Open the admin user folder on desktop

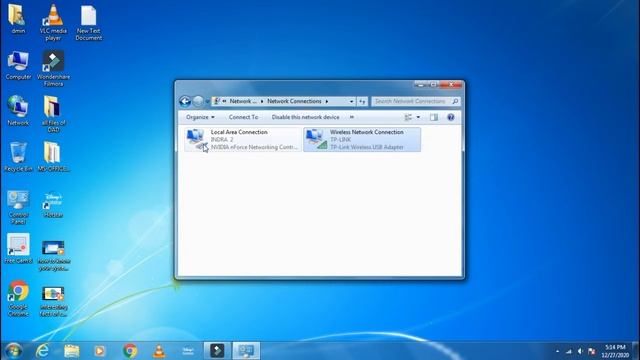click(18, 19)
